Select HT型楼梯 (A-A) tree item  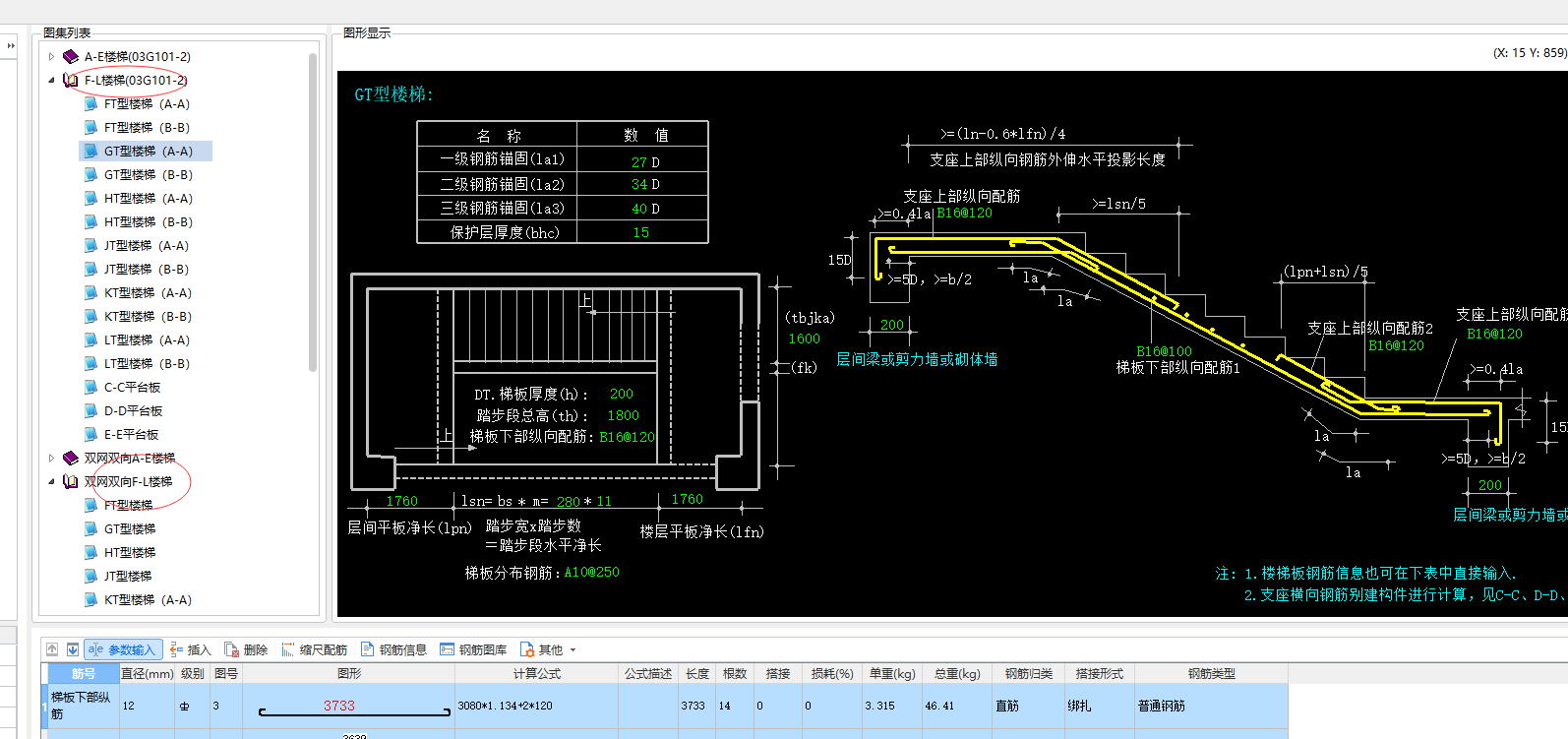[148, 199]
